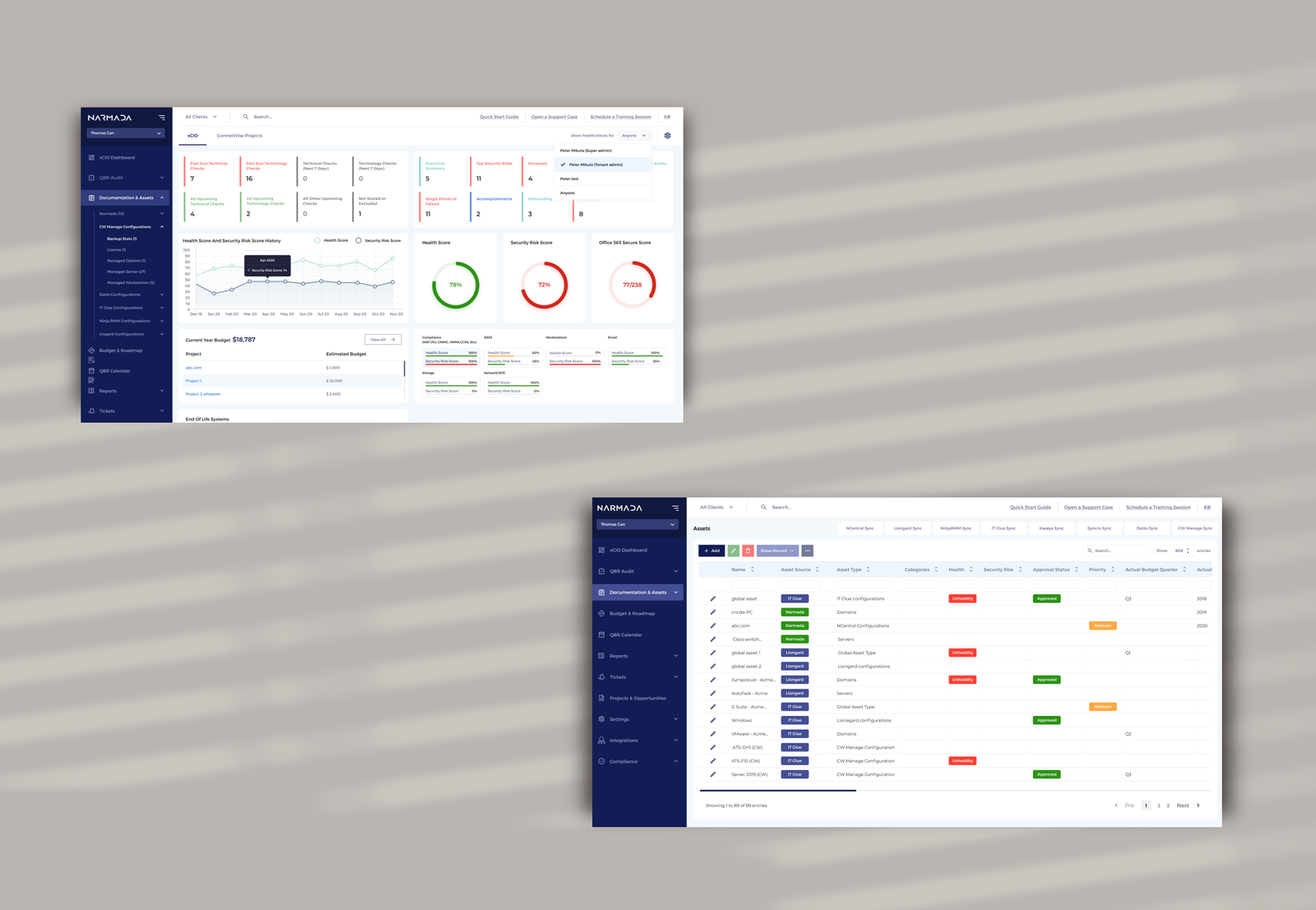Open Documentation & Assets in Assets sidebar
Image resolution: width=1316 pixels, height=910 pixels.
(x=637, y=592)
